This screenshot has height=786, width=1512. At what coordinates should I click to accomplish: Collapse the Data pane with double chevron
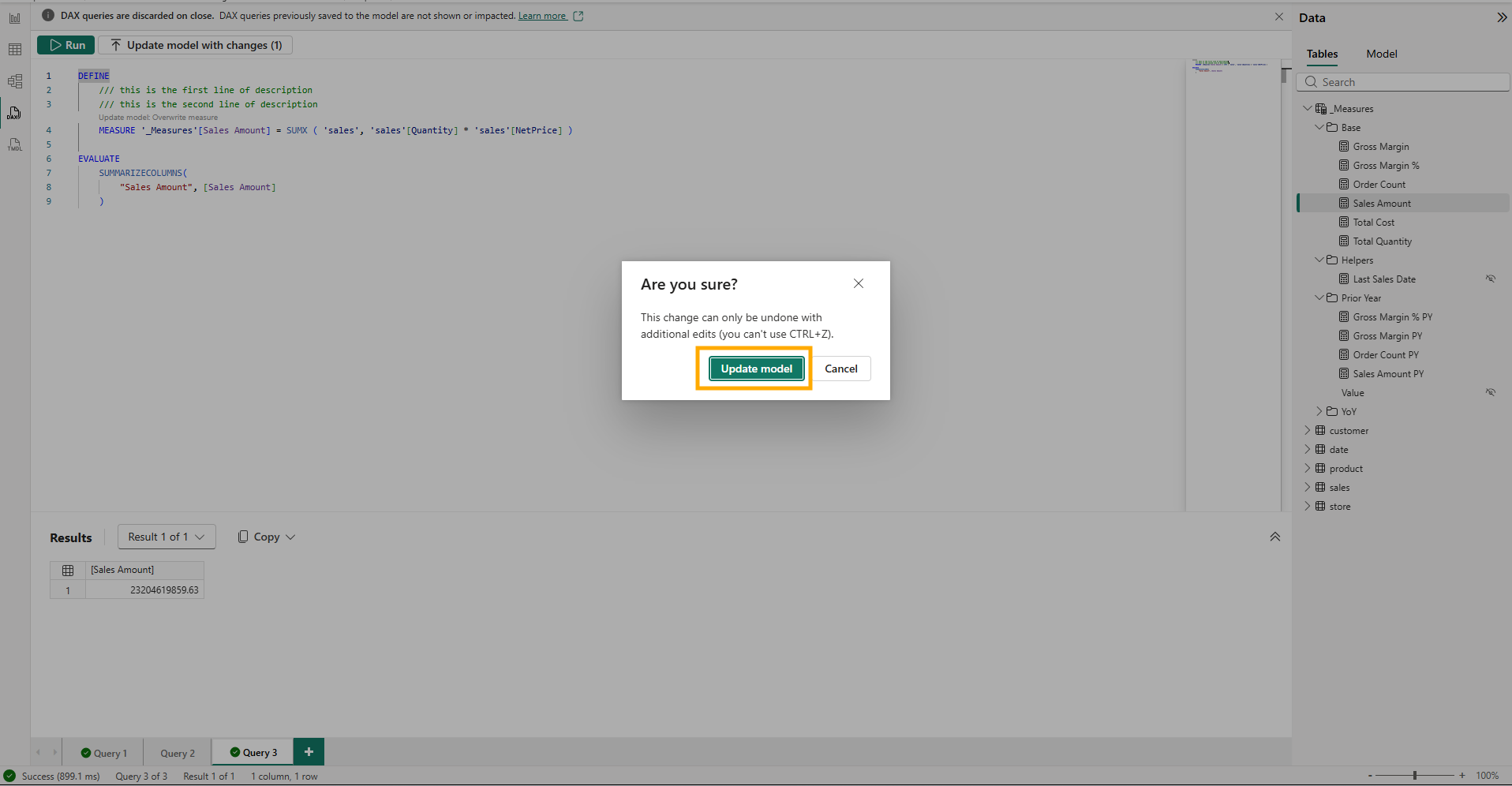1502,17
